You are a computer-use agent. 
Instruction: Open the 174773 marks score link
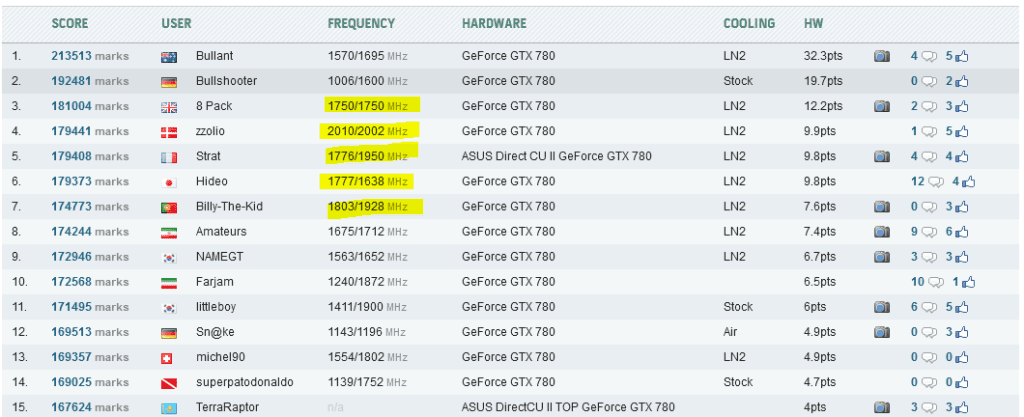coord(90,207)
